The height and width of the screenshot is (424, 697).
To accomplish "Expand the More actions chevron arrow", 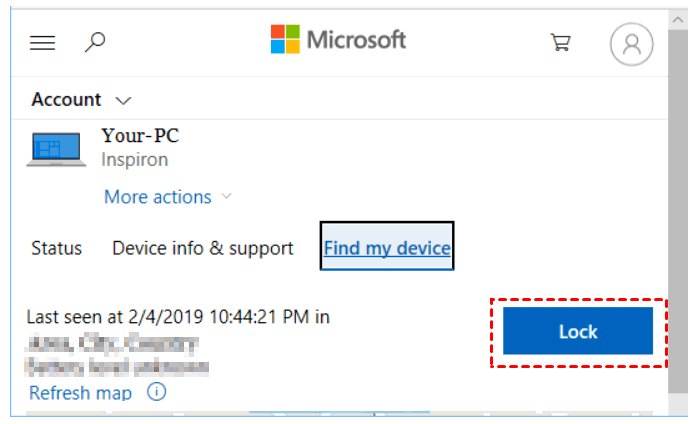I will 227,196.
